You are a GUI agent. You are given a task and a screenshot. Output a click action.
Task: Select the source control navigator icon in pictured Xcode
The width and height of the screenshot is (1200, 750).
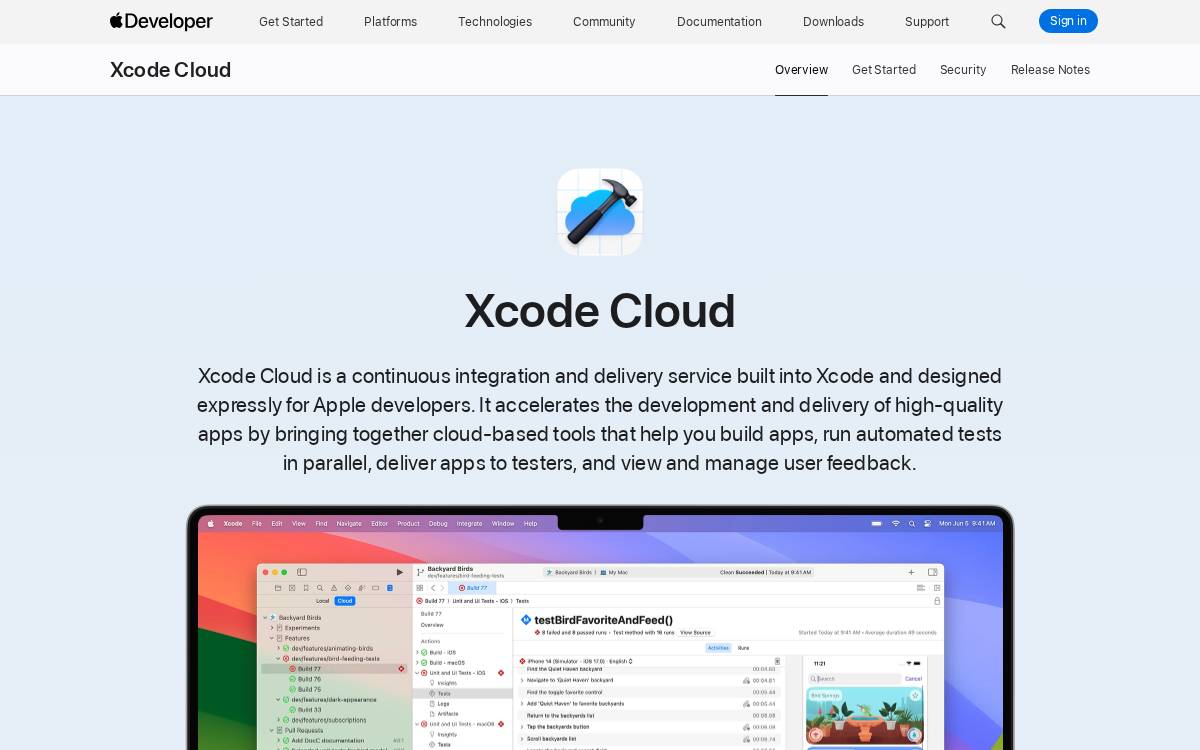292,588
